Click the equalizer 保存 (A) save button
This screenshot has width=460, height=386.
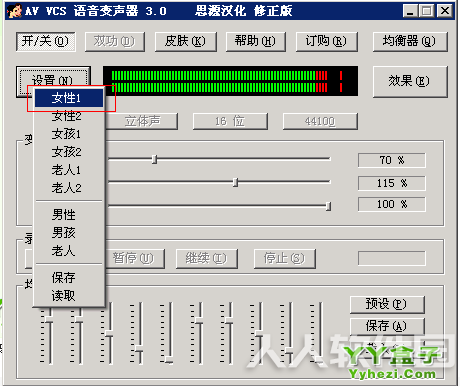[387, 326]
